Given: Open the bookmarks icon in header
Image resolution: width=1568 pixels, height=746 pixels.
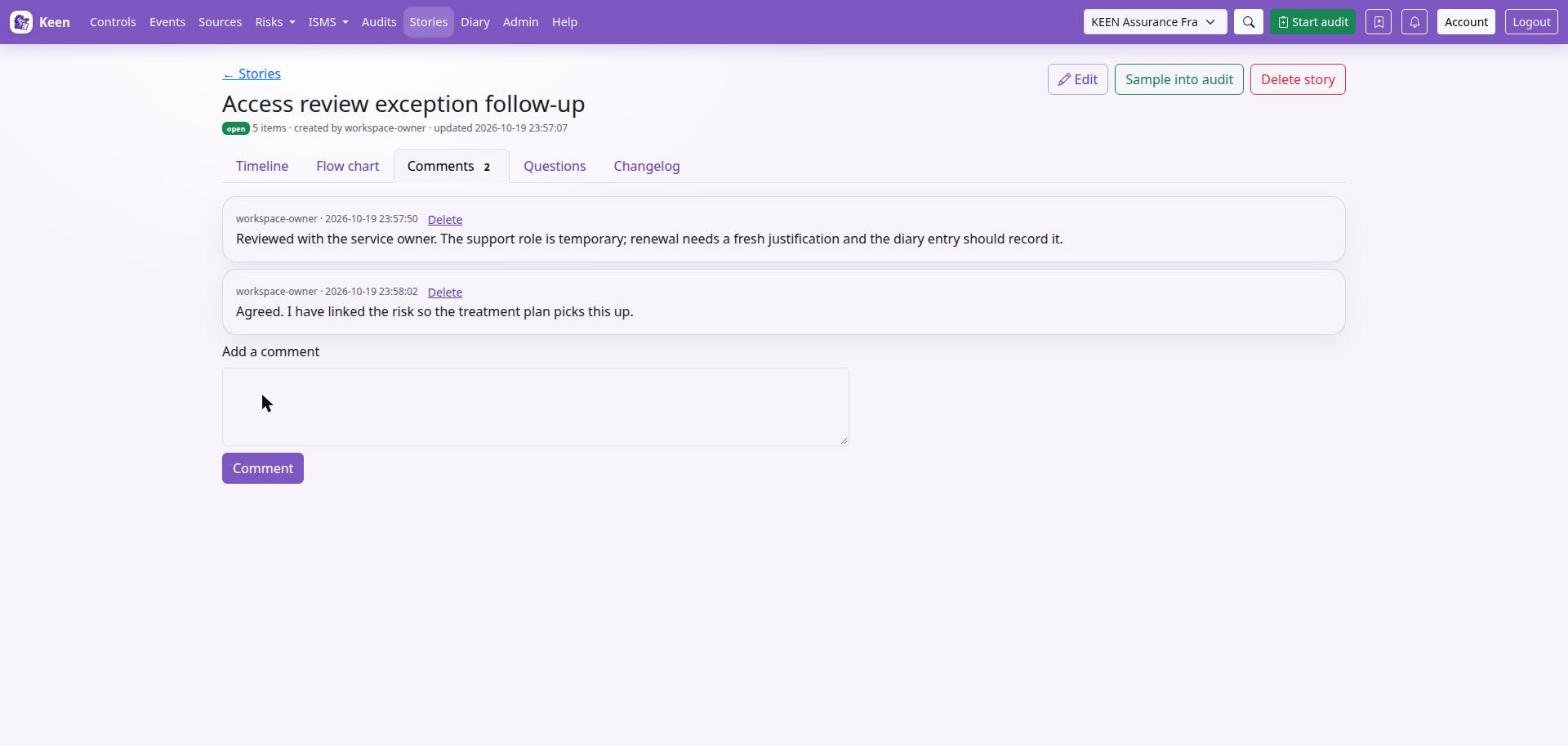Looking at the screenshot, I should click(x=1378, y=22).
